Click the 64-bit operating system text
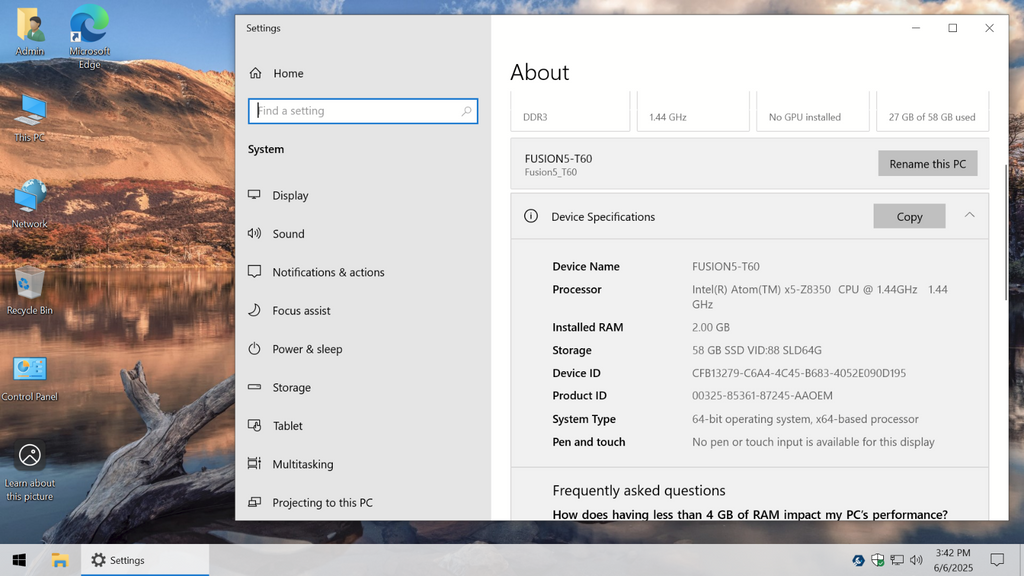The height and width of the screenshot is (576, 1024). pyautogui.click(x=805, y=419)
